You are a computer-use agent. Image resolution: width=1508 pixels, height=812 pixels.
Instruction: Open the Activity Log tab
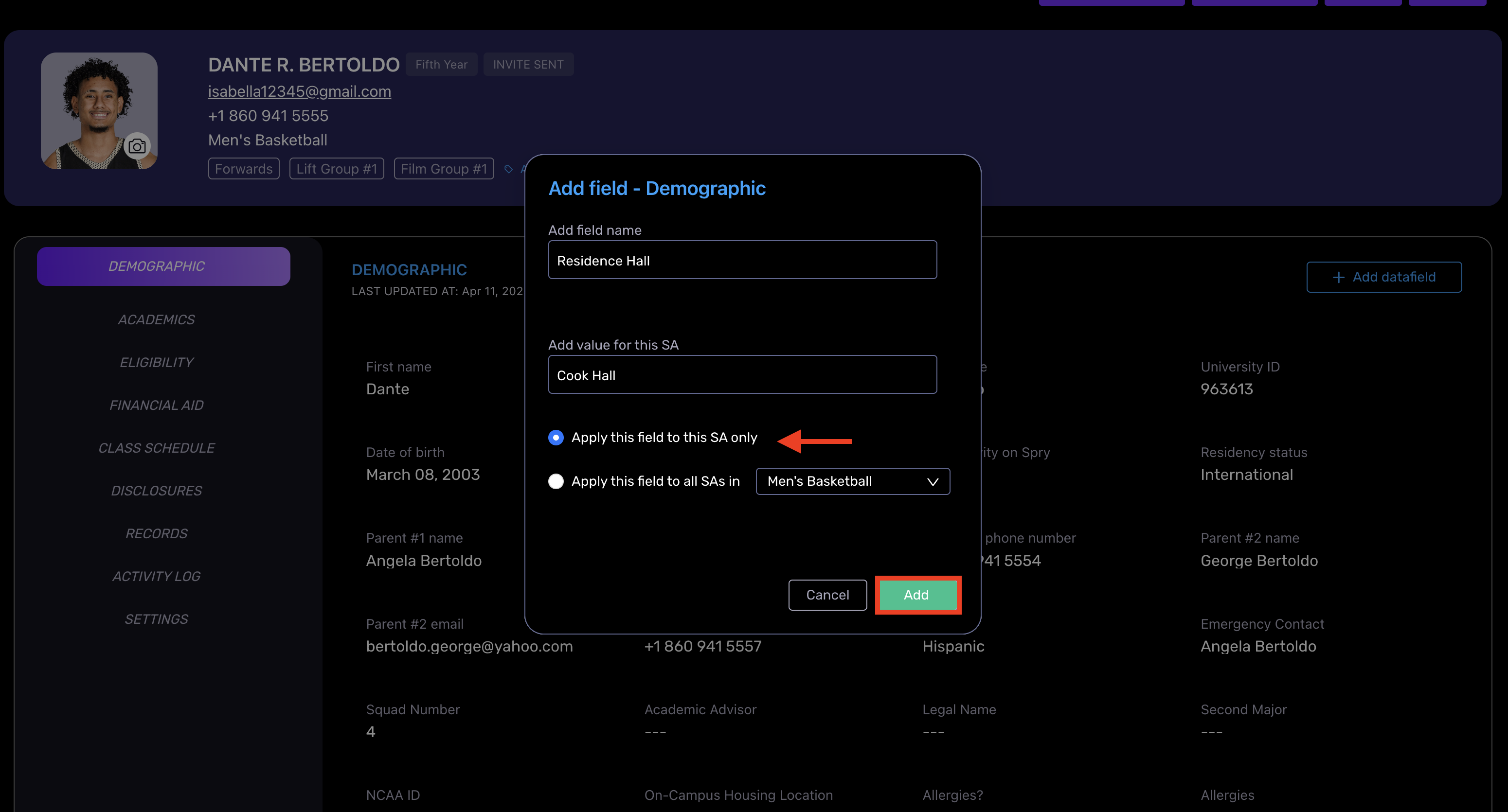156,576
